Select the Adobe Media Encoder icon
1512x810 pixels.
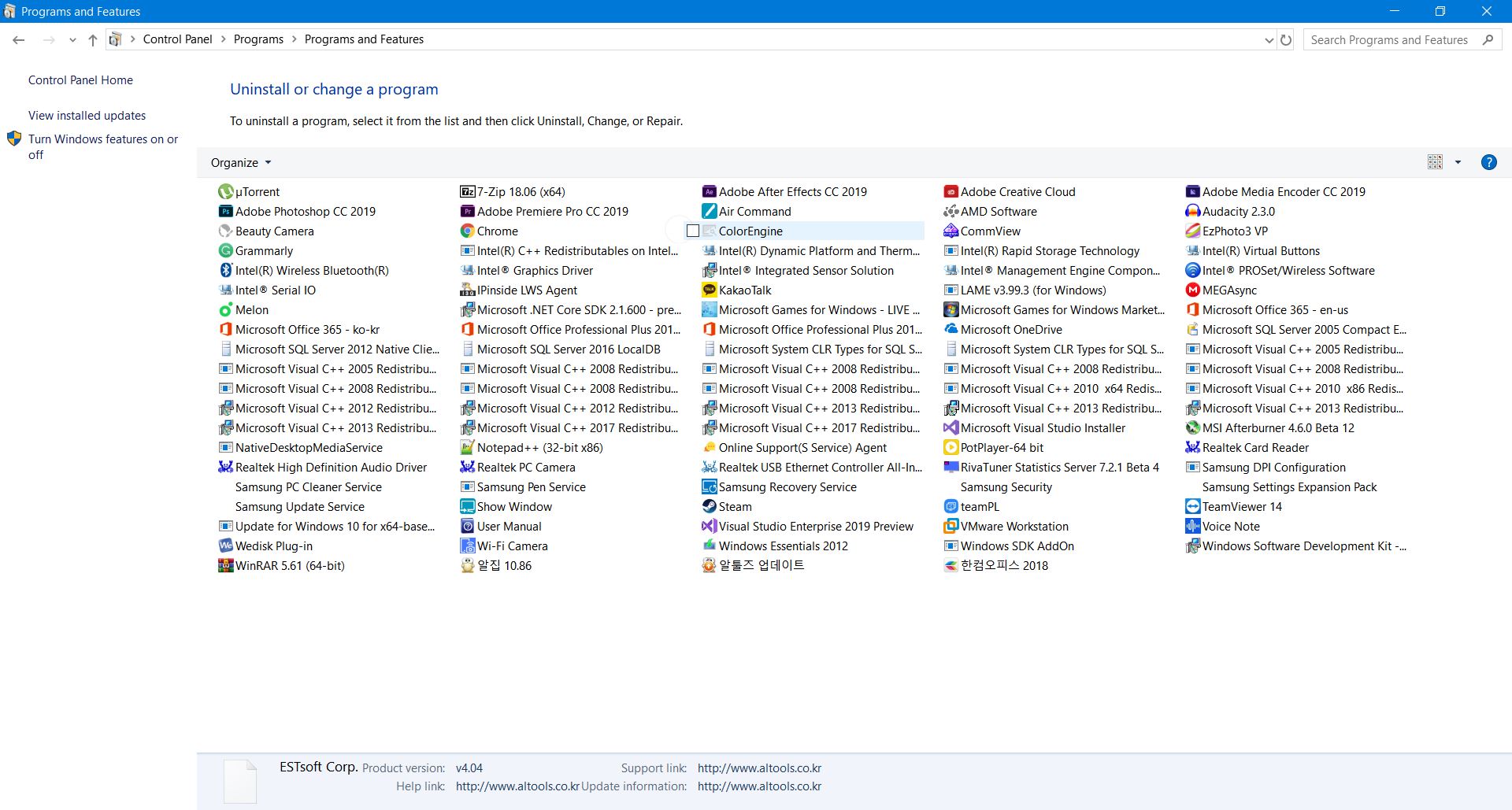click(x=1193, y=191)
